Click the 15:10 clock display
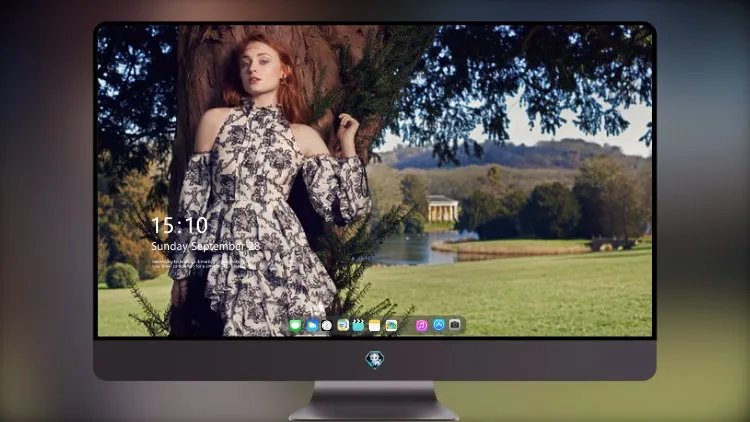 click(179, 225)
